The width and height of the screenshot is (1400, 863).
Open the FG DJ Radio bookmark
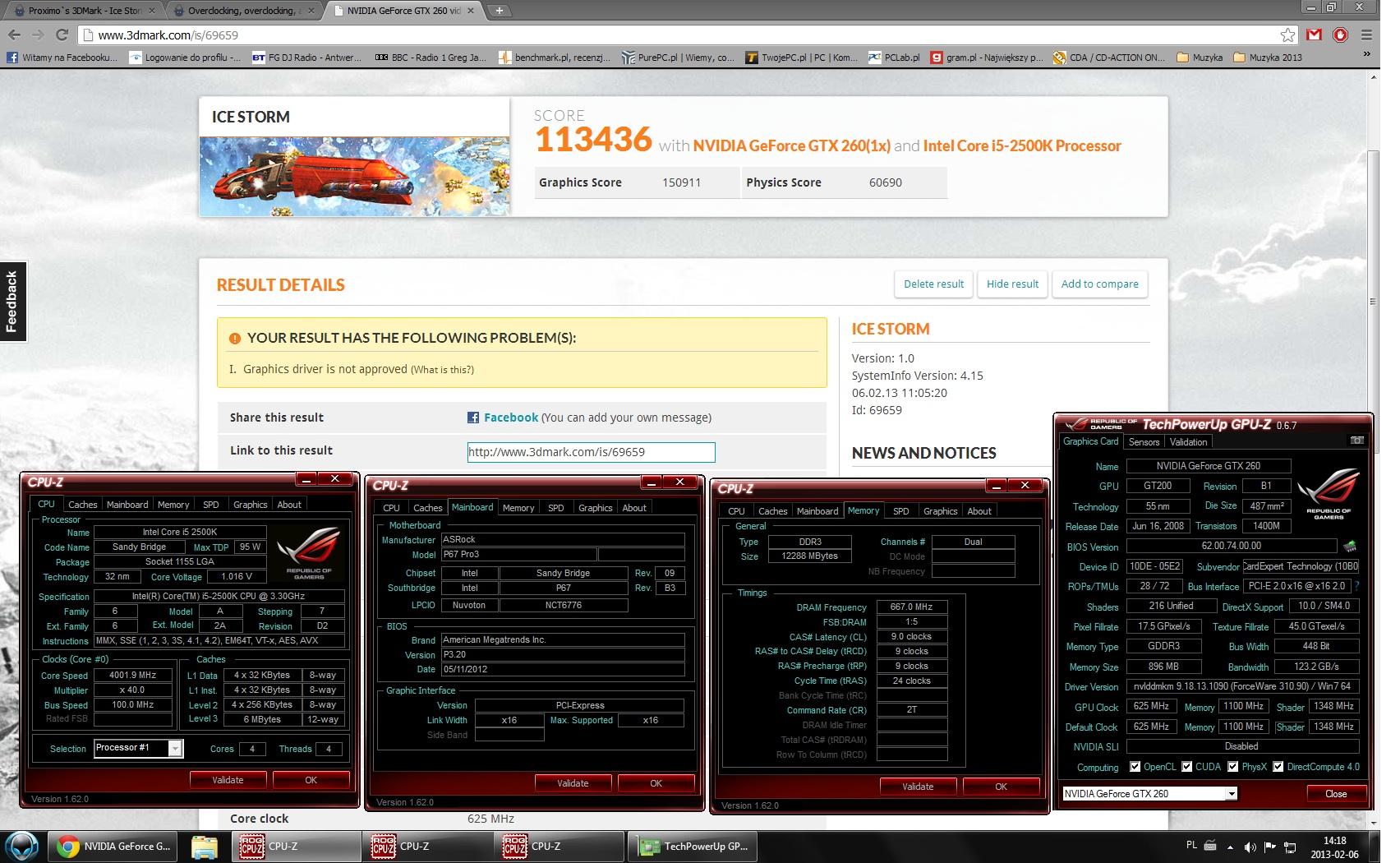(306, 58)
